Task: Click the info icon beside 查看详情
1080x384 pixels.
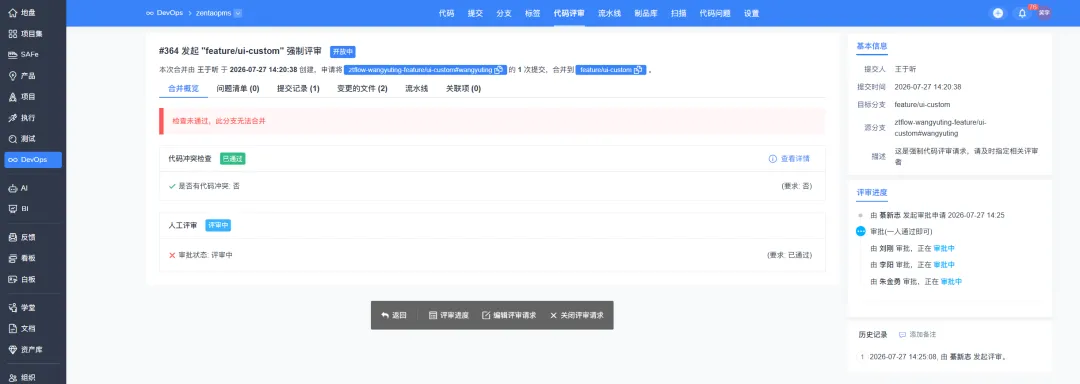Action: click(x=773, y=159)
